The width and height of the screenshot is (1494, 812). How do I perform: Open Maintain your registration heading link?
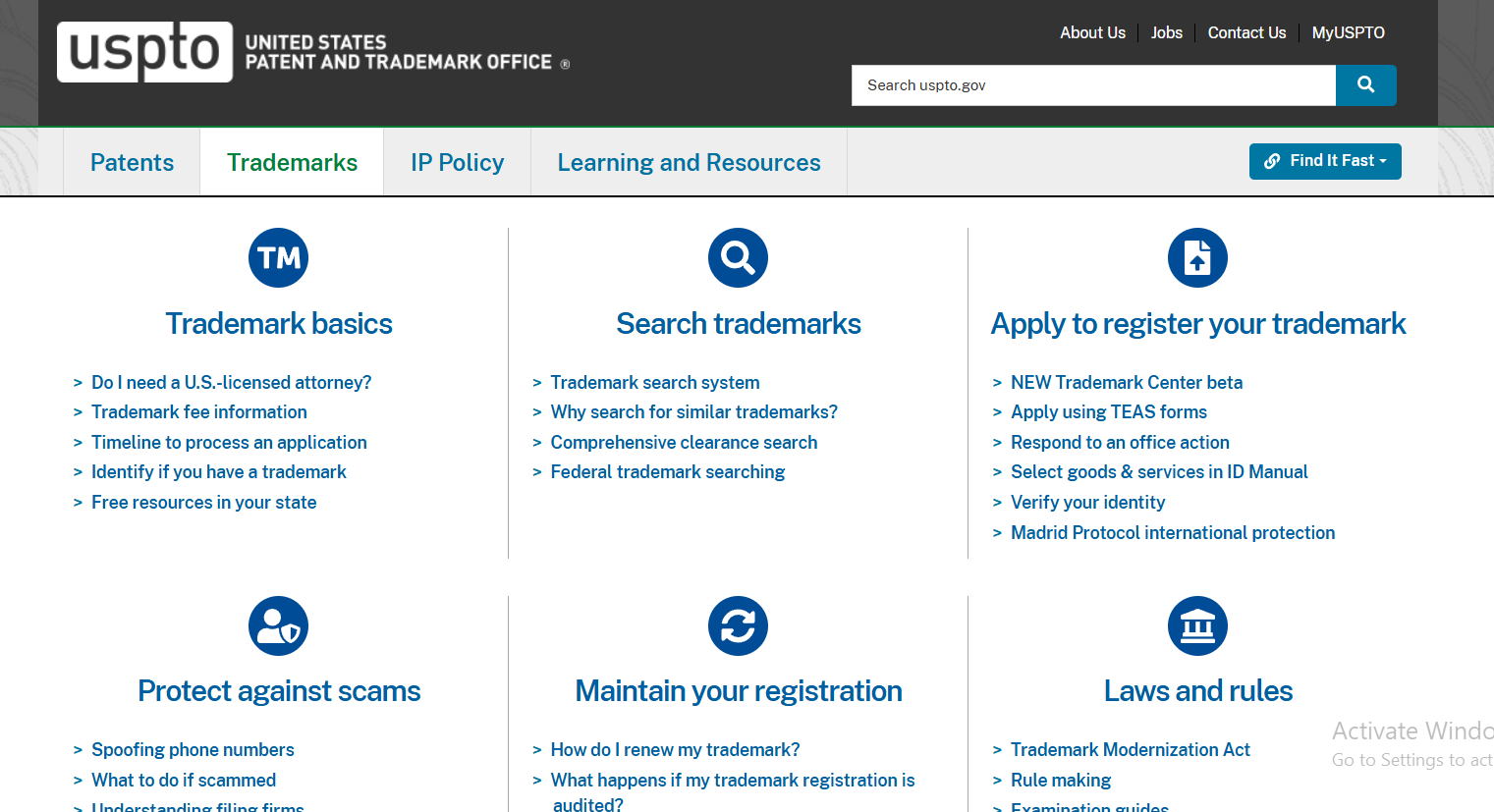(739, 691)
